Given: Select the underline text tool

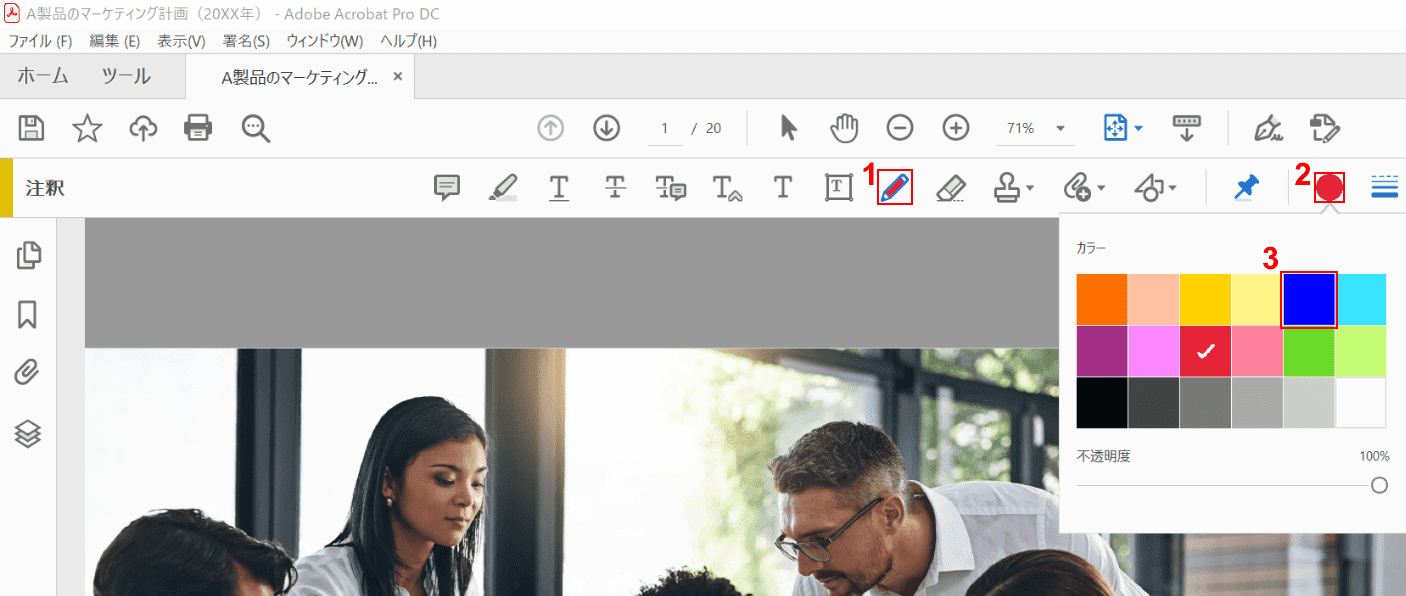Looking at the screenshot, I should click(x=559, y=187).
